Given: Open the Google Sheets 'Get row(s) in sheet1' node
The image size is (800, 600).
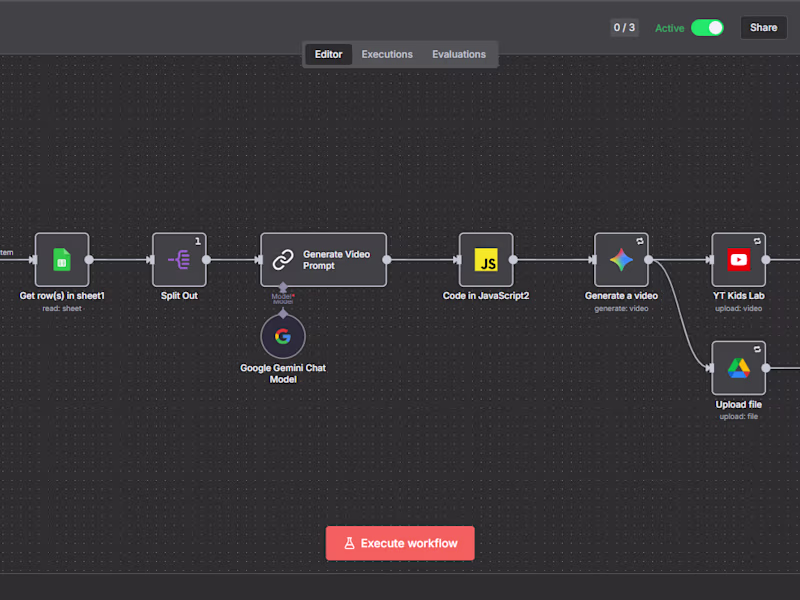Looking at the screenshot, I should click(61, 259).
